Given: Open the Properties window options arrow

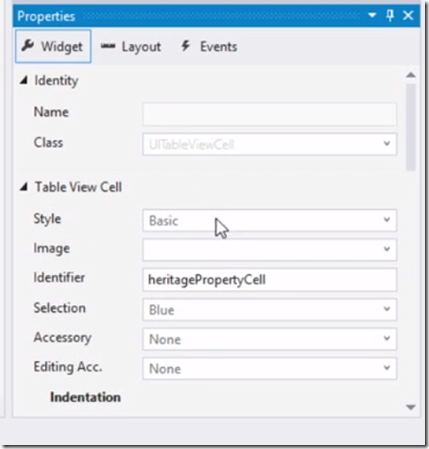Looking at the screenshot, I should tap(372, 15).
